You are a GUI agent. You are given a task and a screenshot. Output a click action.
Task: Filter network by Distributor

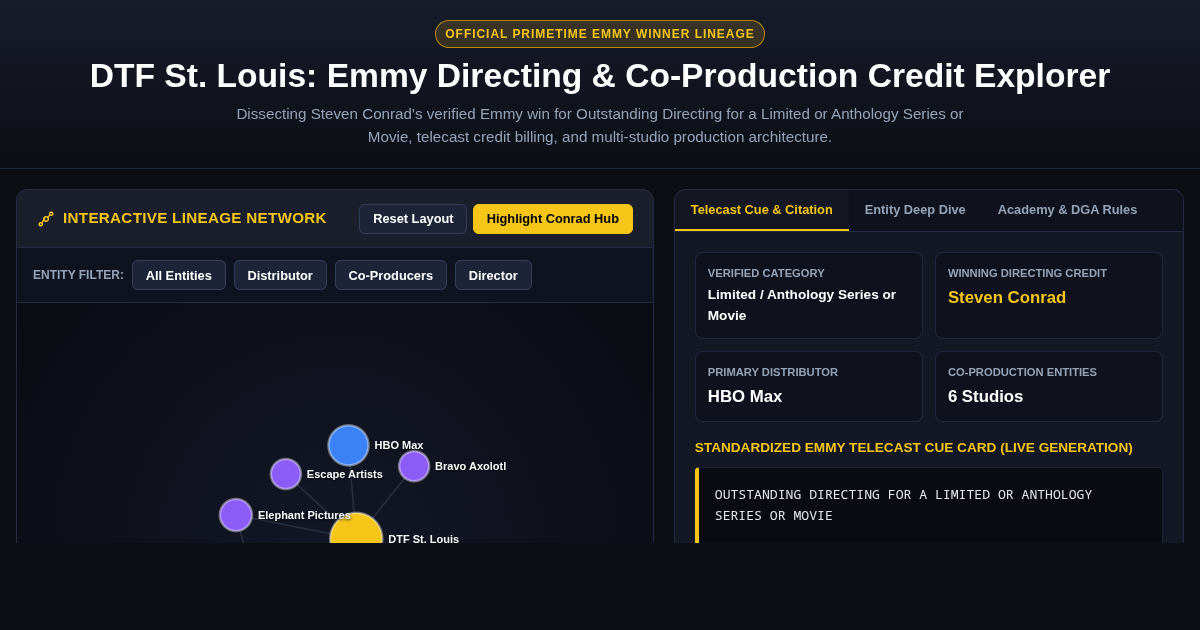(280, 275)
